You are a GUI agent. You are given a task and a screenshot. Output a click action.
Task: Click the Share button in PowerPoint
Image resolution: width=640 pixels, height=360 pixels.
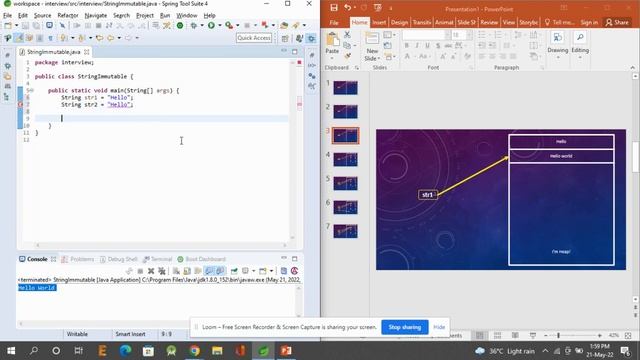[x=617, y=22]
